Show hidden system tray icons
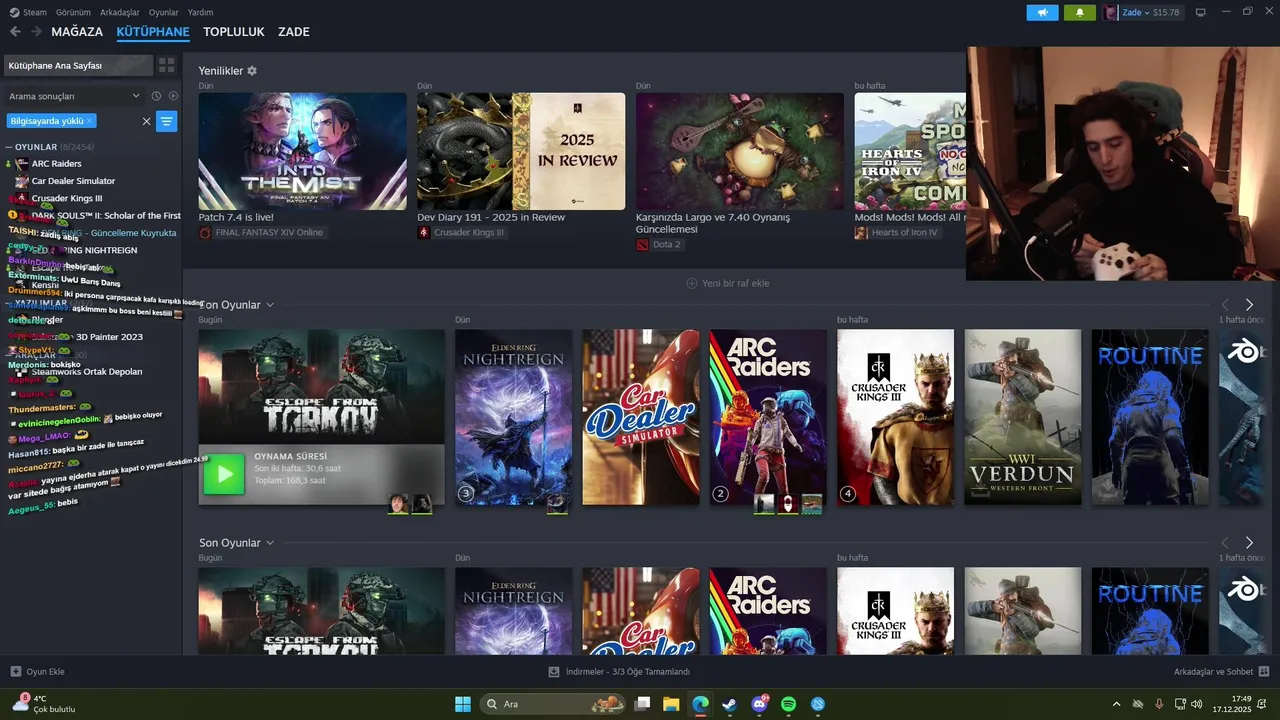1280x720 pixels. click(1116, 704)
